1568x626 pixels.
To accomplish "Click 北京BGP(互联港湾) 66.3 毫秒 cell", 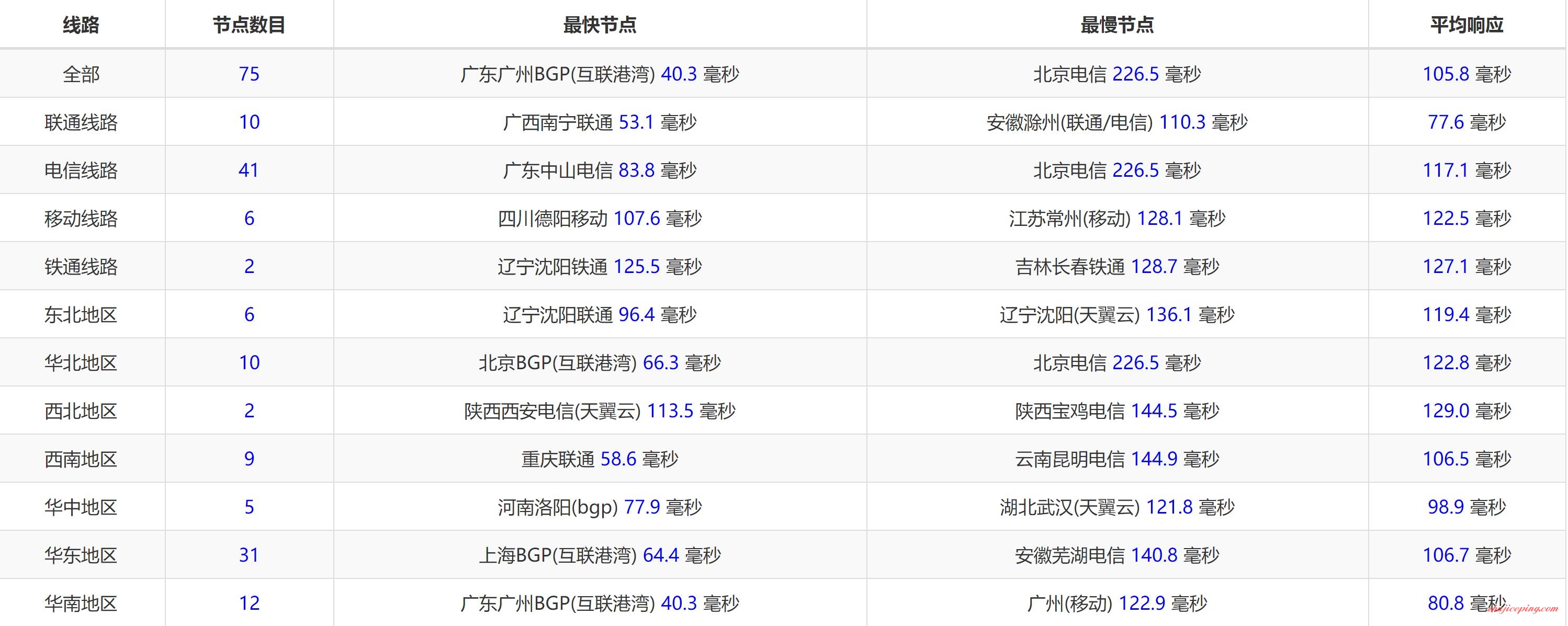I will (x=600, y=362).
